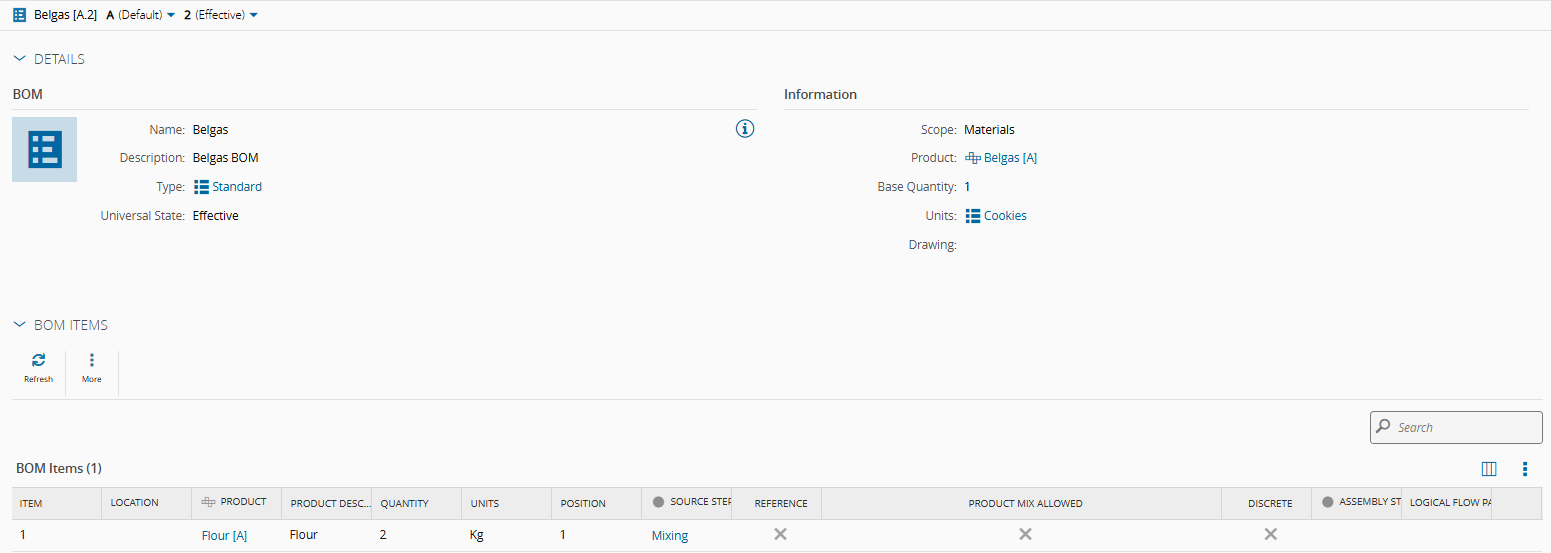Refresh the BOM items list
This screenshot has width=1551, height=553.
coord(38,368)
